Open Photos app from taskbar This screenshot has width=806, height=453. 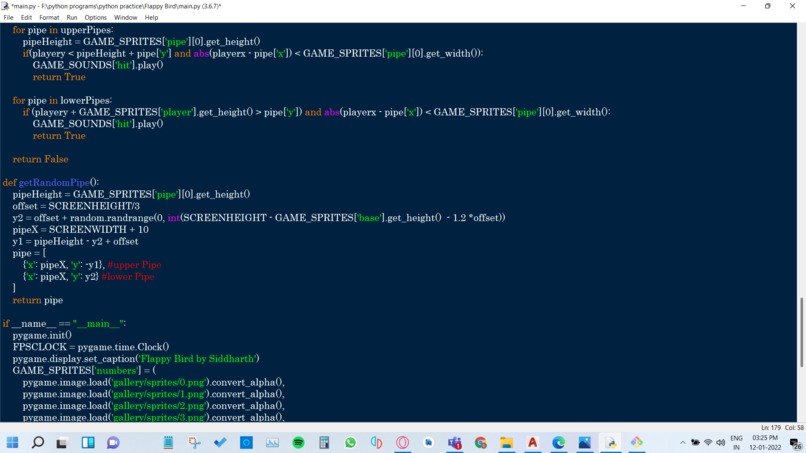pos(584,442)
